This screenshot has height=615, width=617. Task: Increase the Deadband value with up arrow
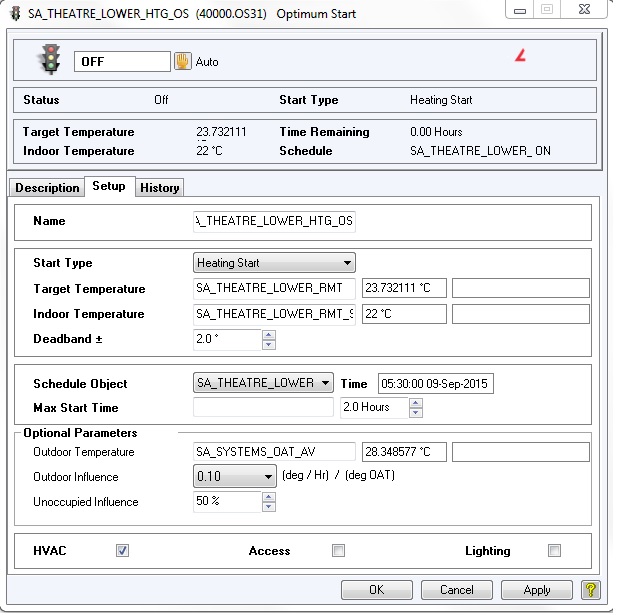(269, 335)
